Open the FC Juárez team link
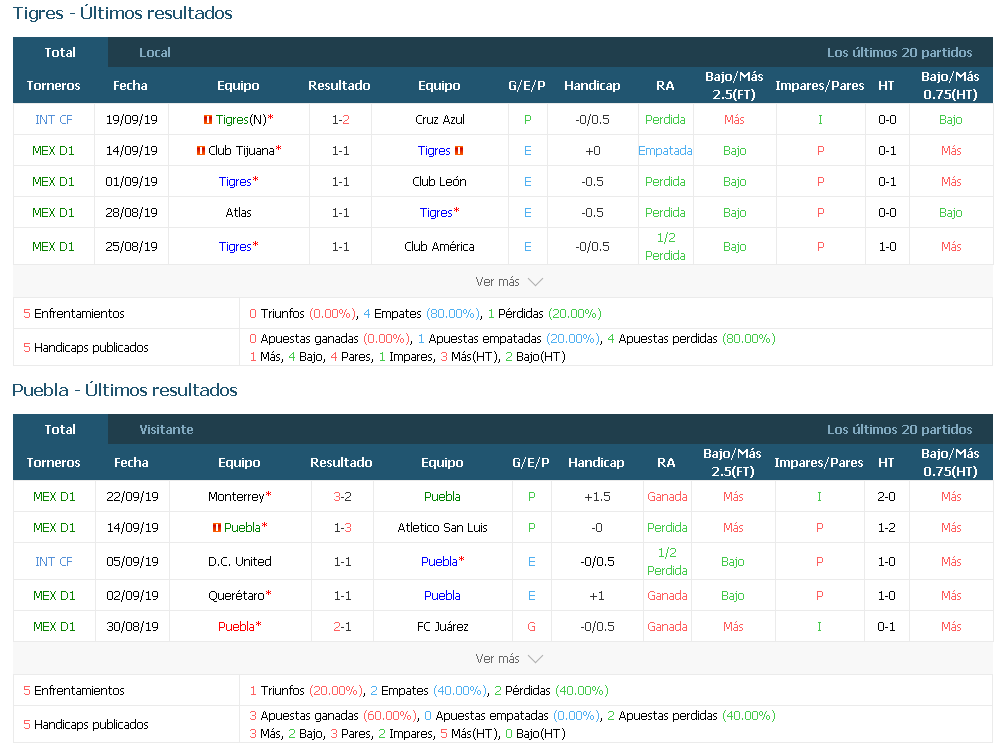Screen dimensions: 1006x751 (x=442, y=627)
